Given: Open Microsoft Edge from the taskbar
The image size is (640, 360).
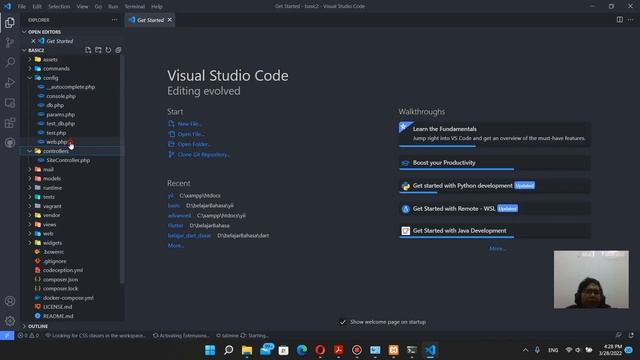Looking at the screenshot, I should 302,350.
